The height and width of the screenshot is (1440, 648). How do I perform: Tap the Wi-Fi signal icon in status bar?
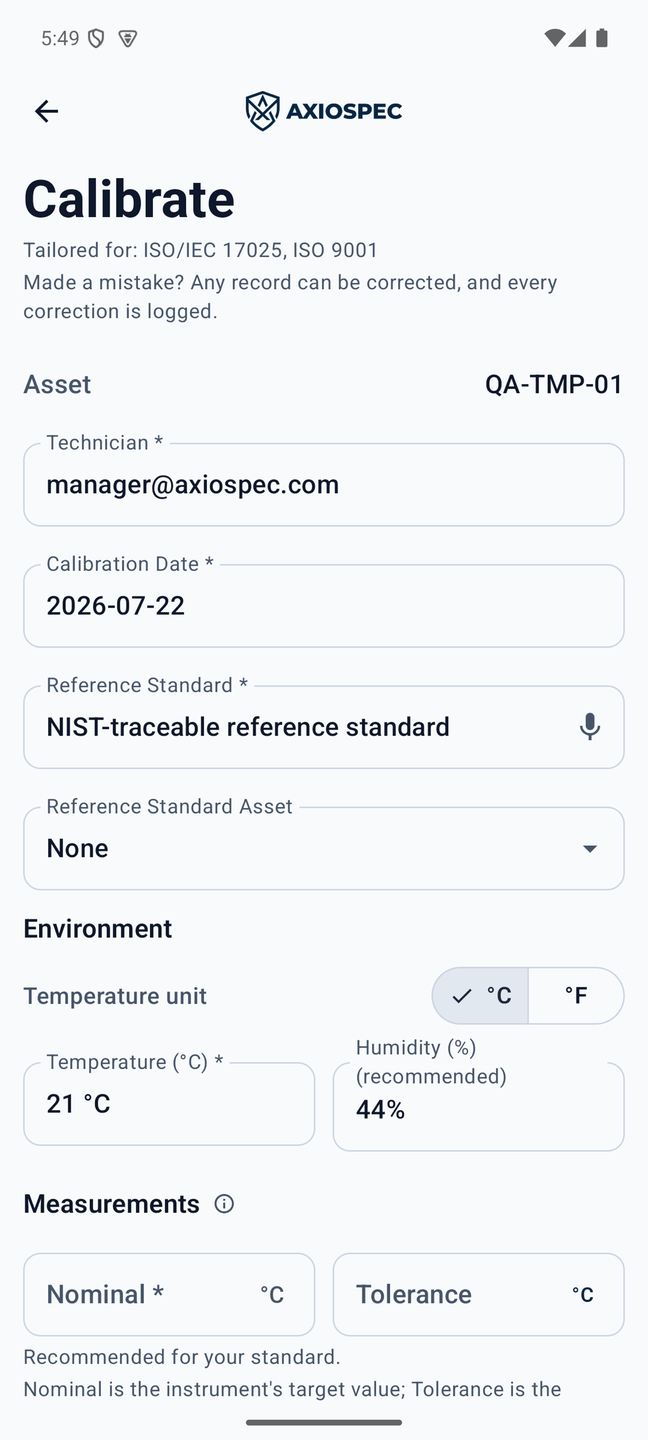(554, 38)
